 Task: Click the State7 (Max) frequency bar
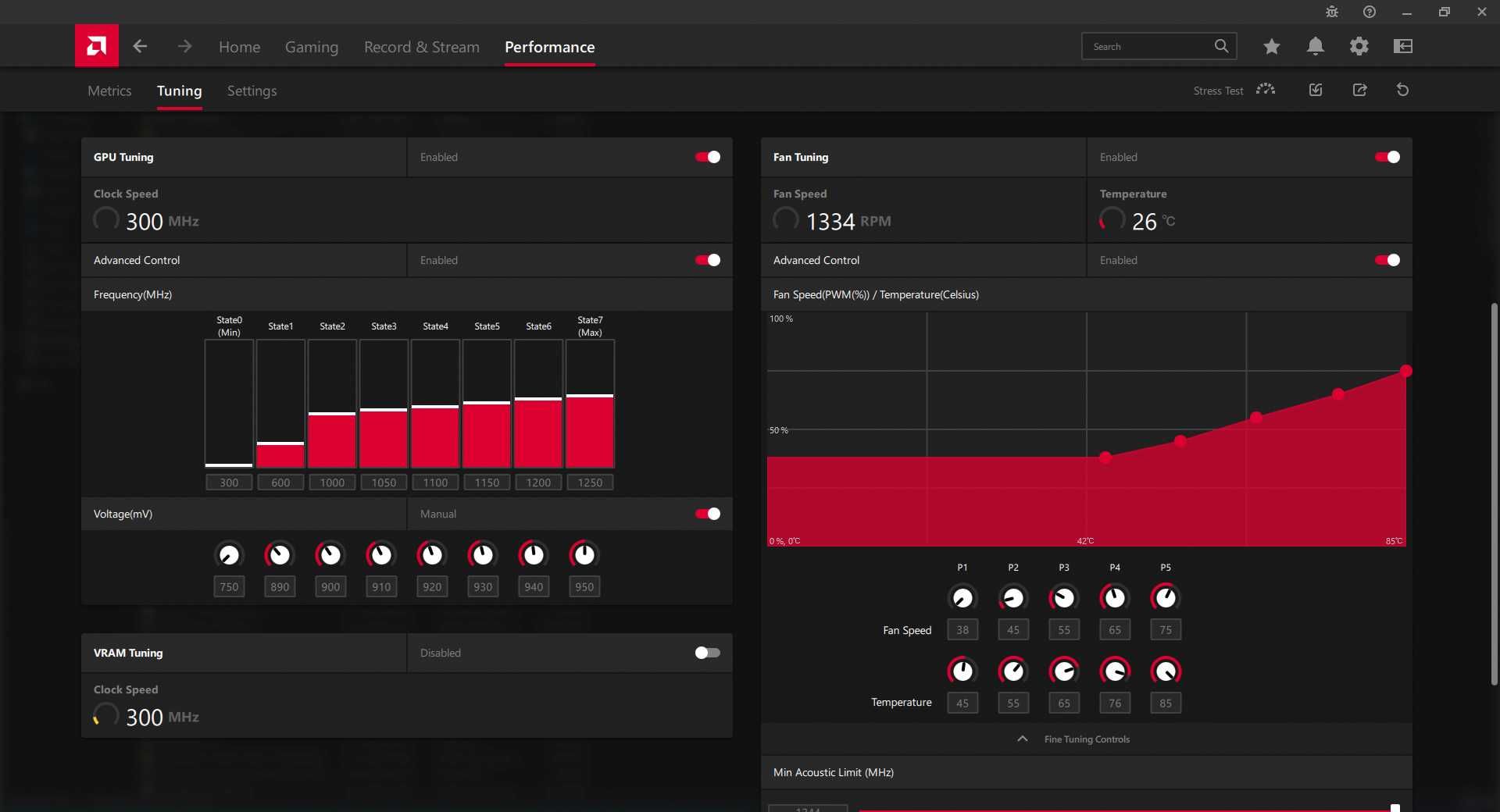pos(590,404)
